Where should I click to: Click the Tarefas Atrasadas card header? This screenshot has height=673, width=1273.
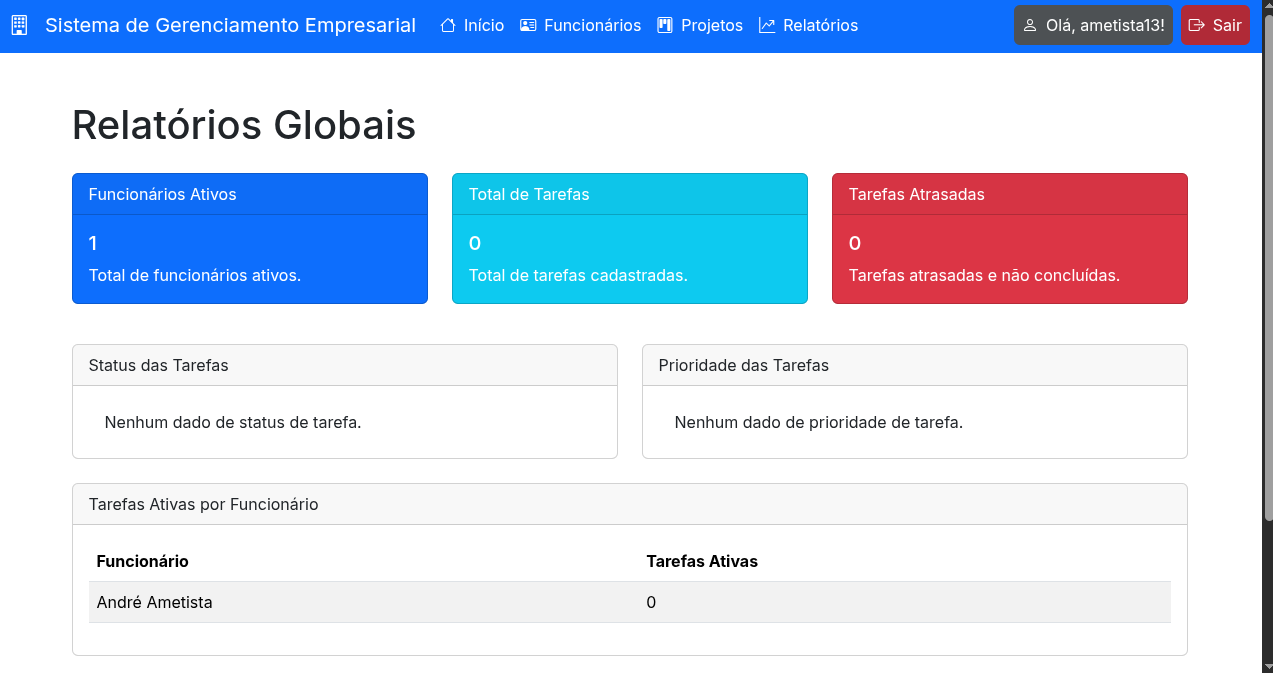pyautogui.click(x=1010, y=194)
